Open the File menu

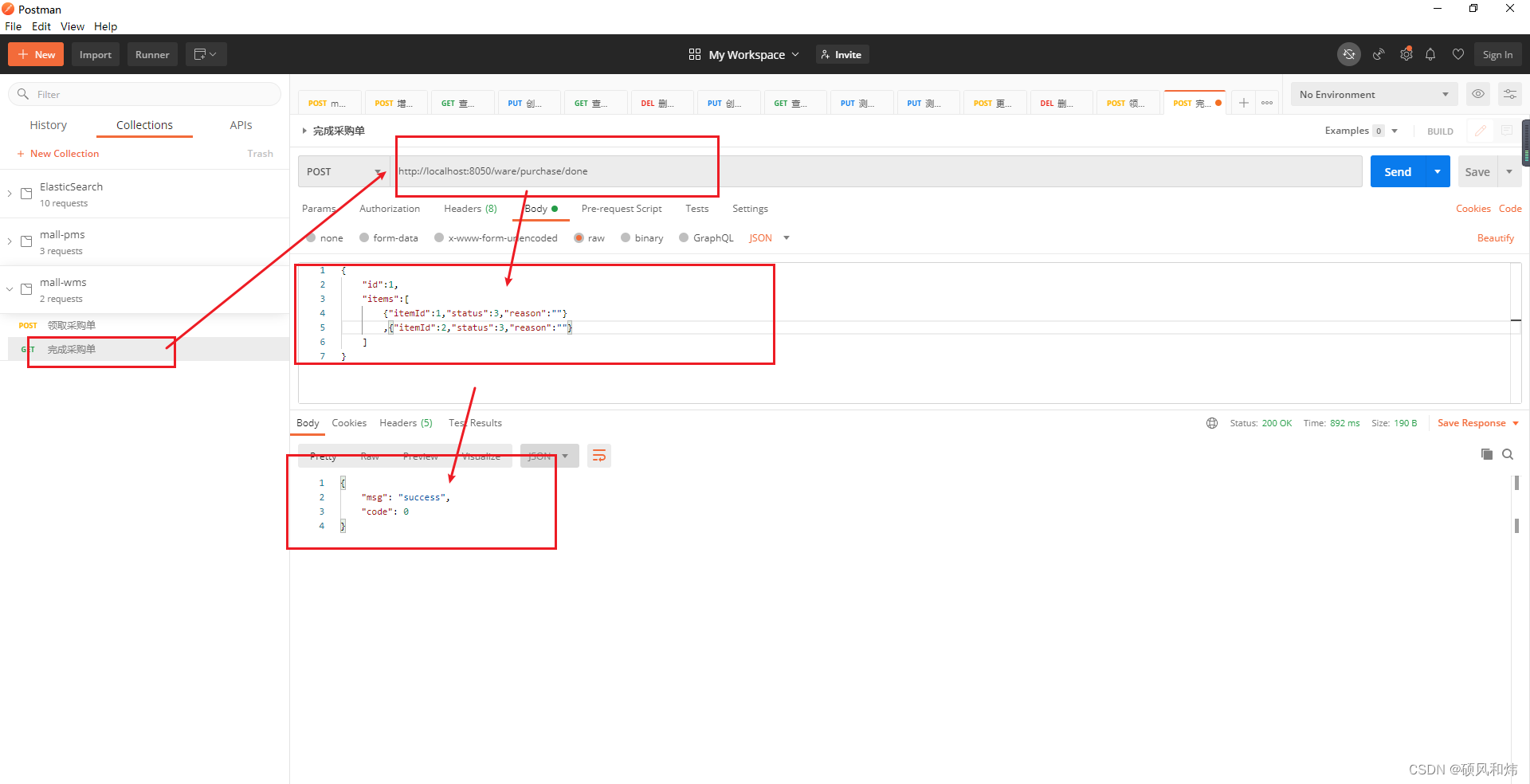point(14,26)
